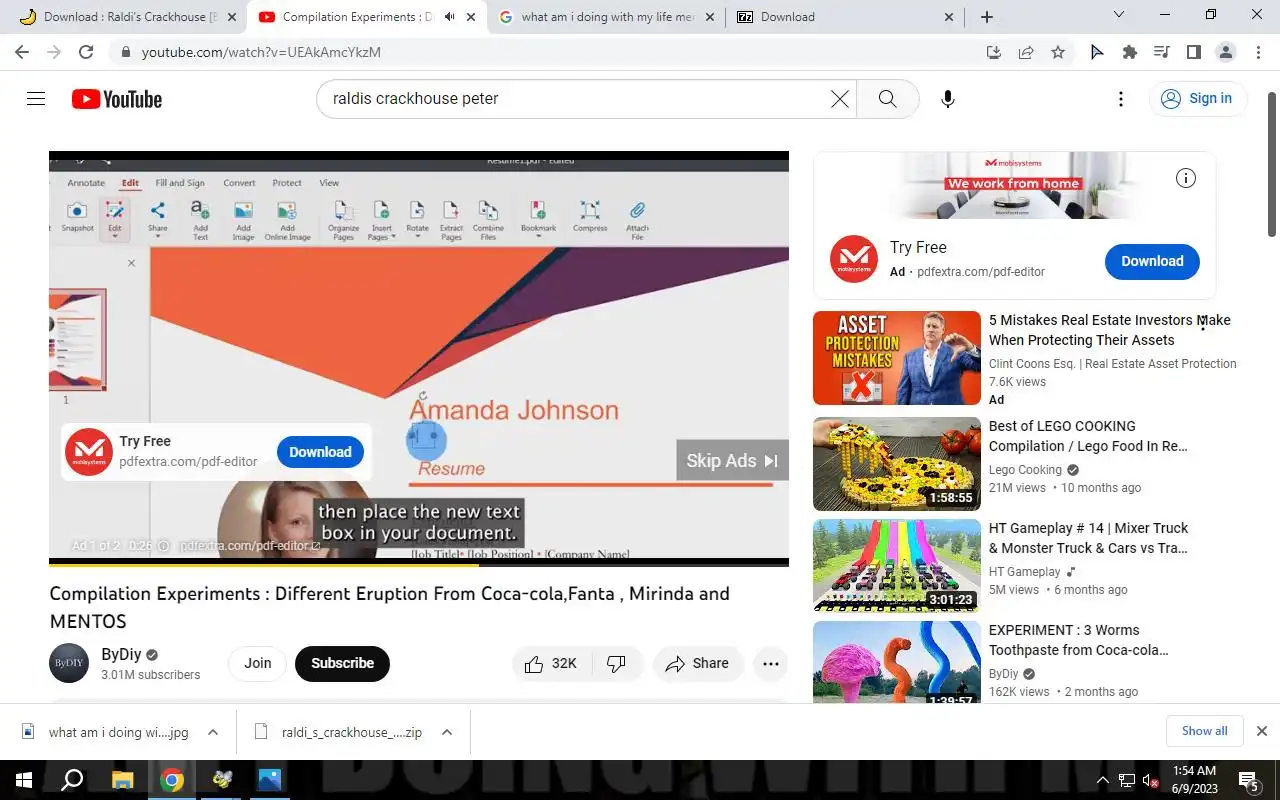Open Windows search on taskbar

(x=72, y=780)
